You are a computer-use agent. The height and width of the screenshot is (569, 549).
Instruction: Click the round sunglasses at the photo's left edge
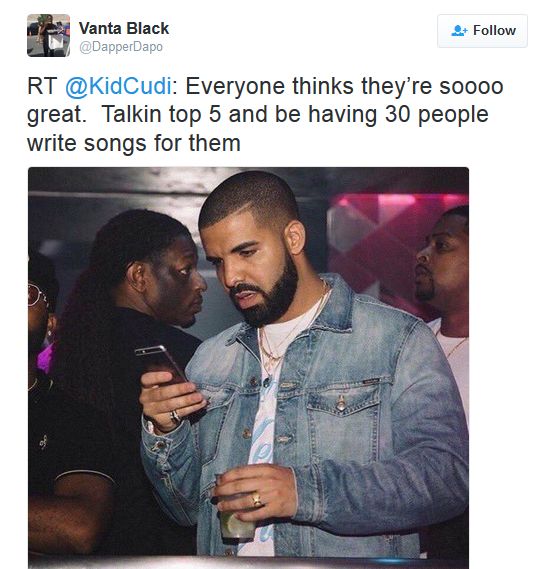pyautogui.click(x=37, y=296)
